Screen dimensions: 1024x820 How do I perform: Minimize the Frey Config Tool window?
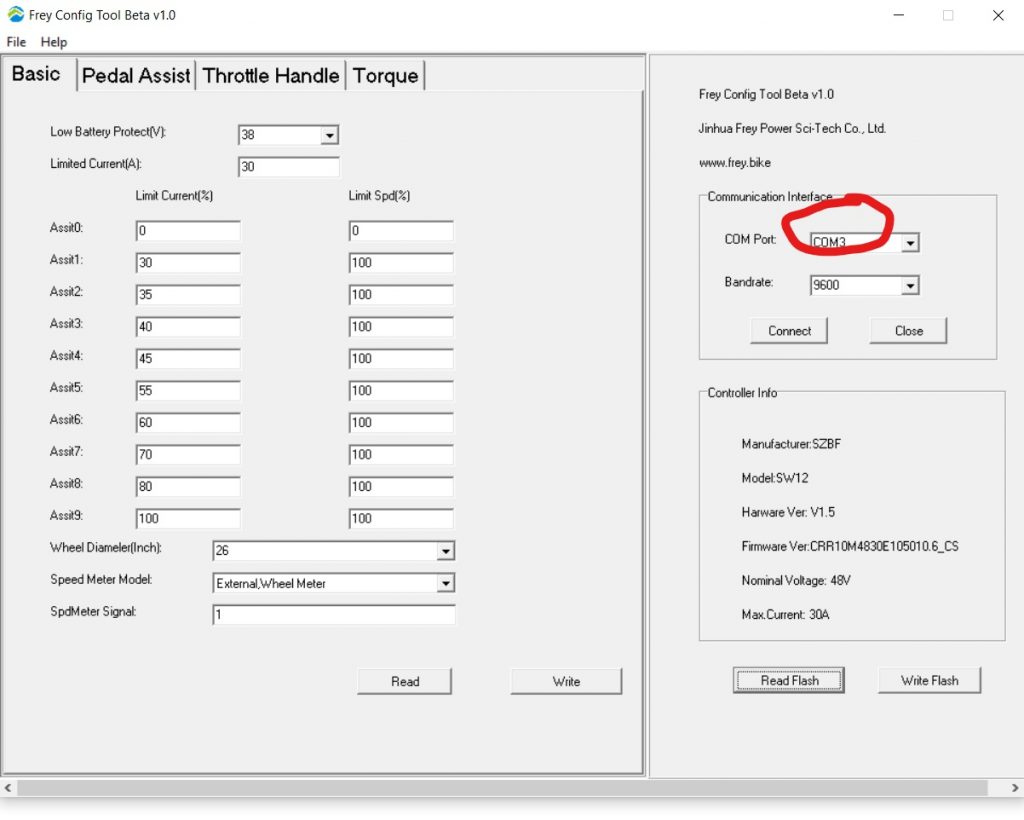pos(899,15)
